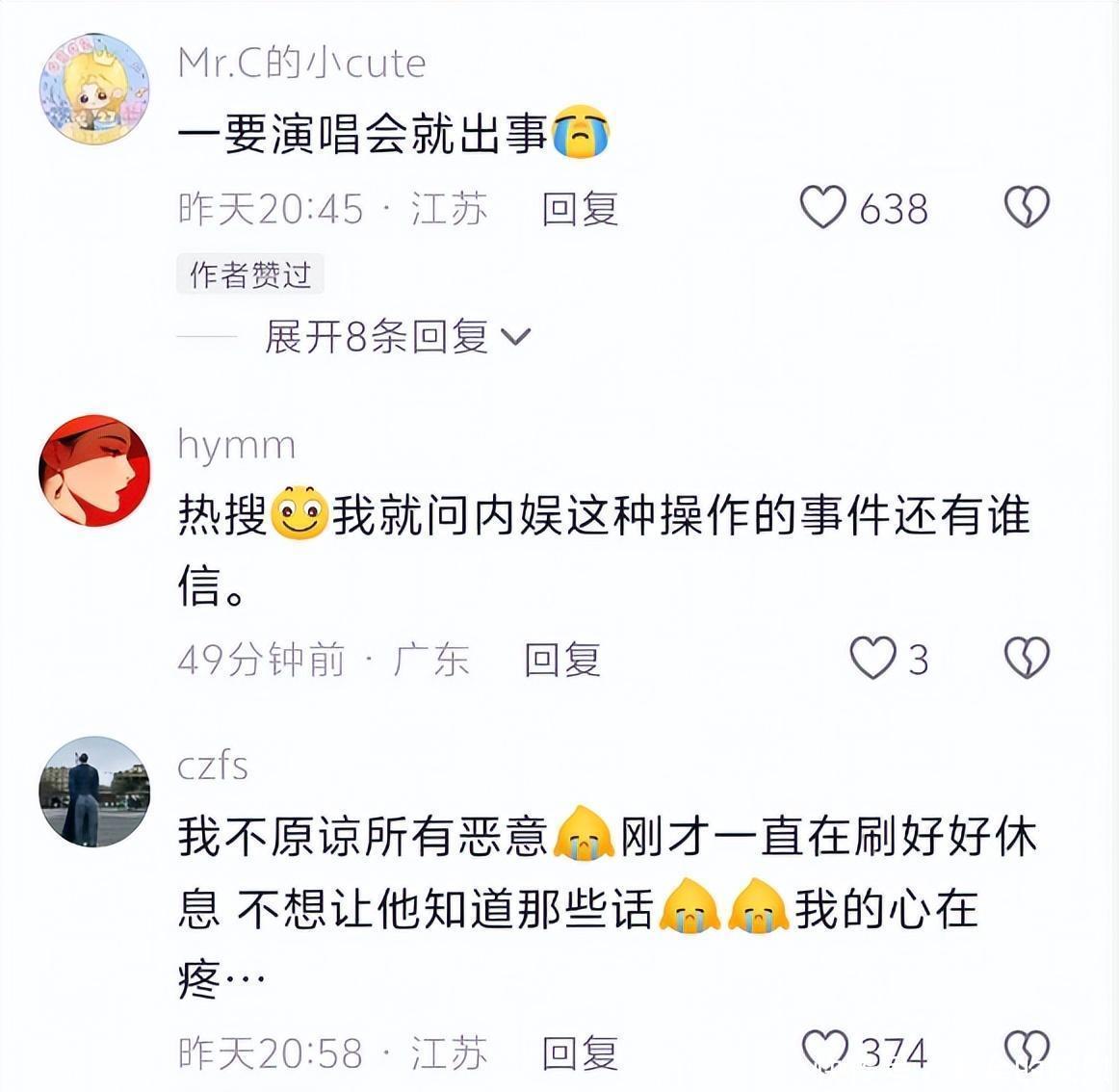Open Mr.C的小cute's avatar profile
1119x1092 pixels.
94,89
